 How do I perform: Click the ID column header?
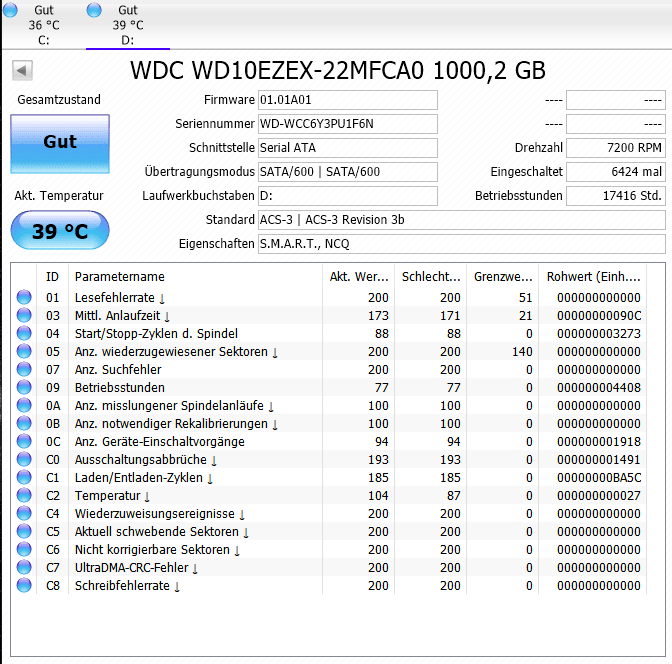[x=52, y=276]
